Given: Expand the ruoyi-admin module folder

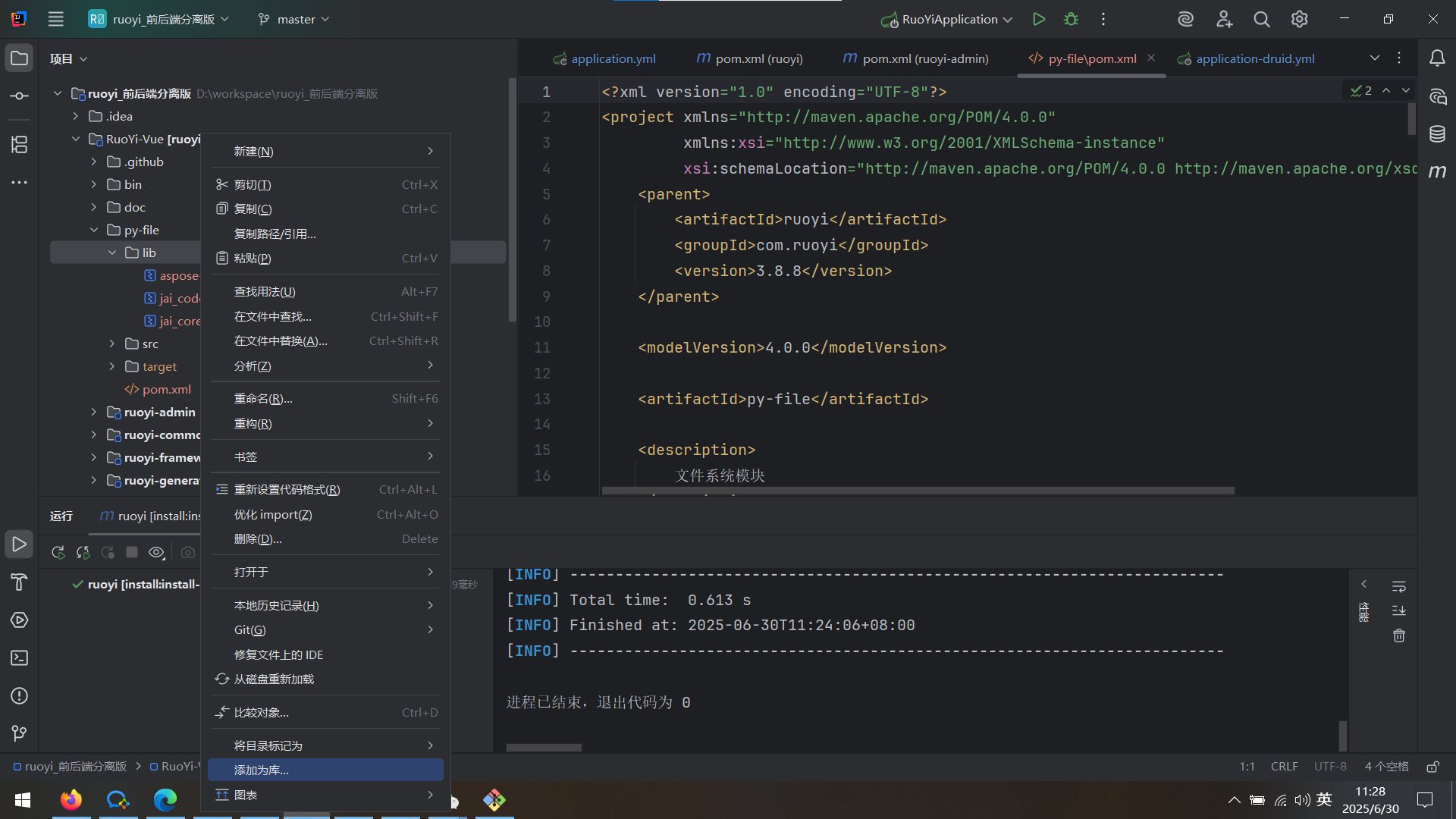Looking at the screenshot, I should coord(94,412).
